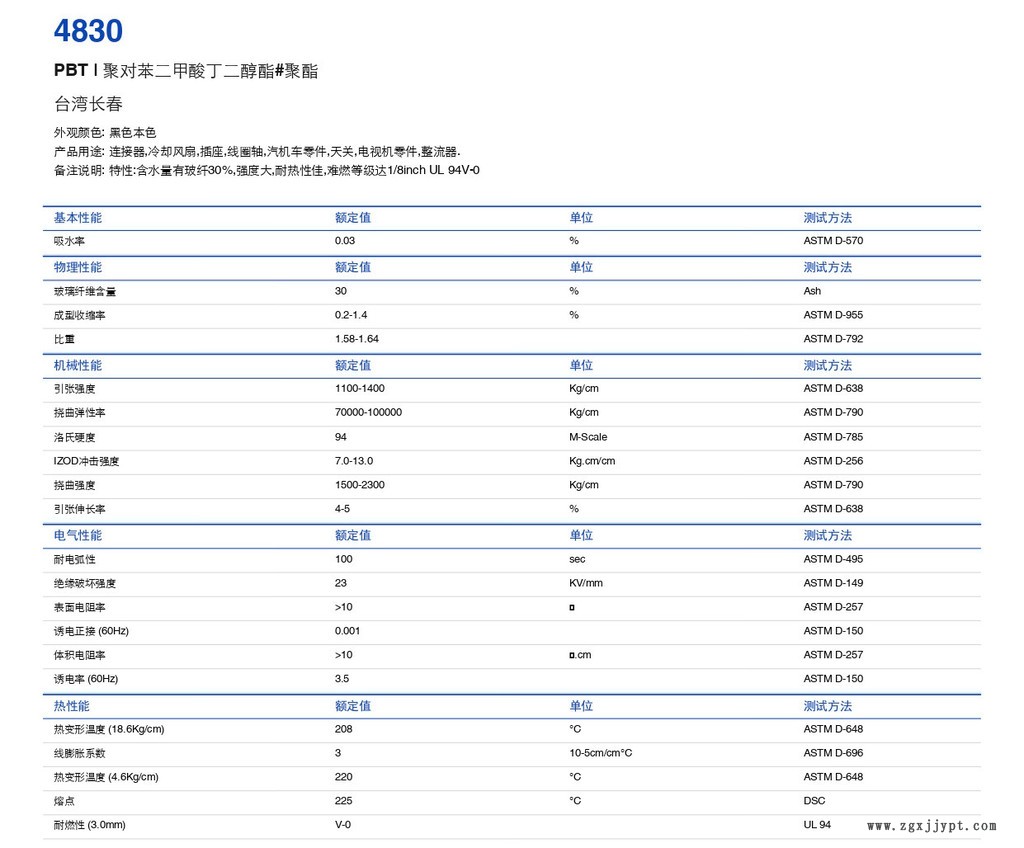
Task: Select the "热变形温度 (4.6Kg/cm)" row label
Action: [x=106, y=777]
